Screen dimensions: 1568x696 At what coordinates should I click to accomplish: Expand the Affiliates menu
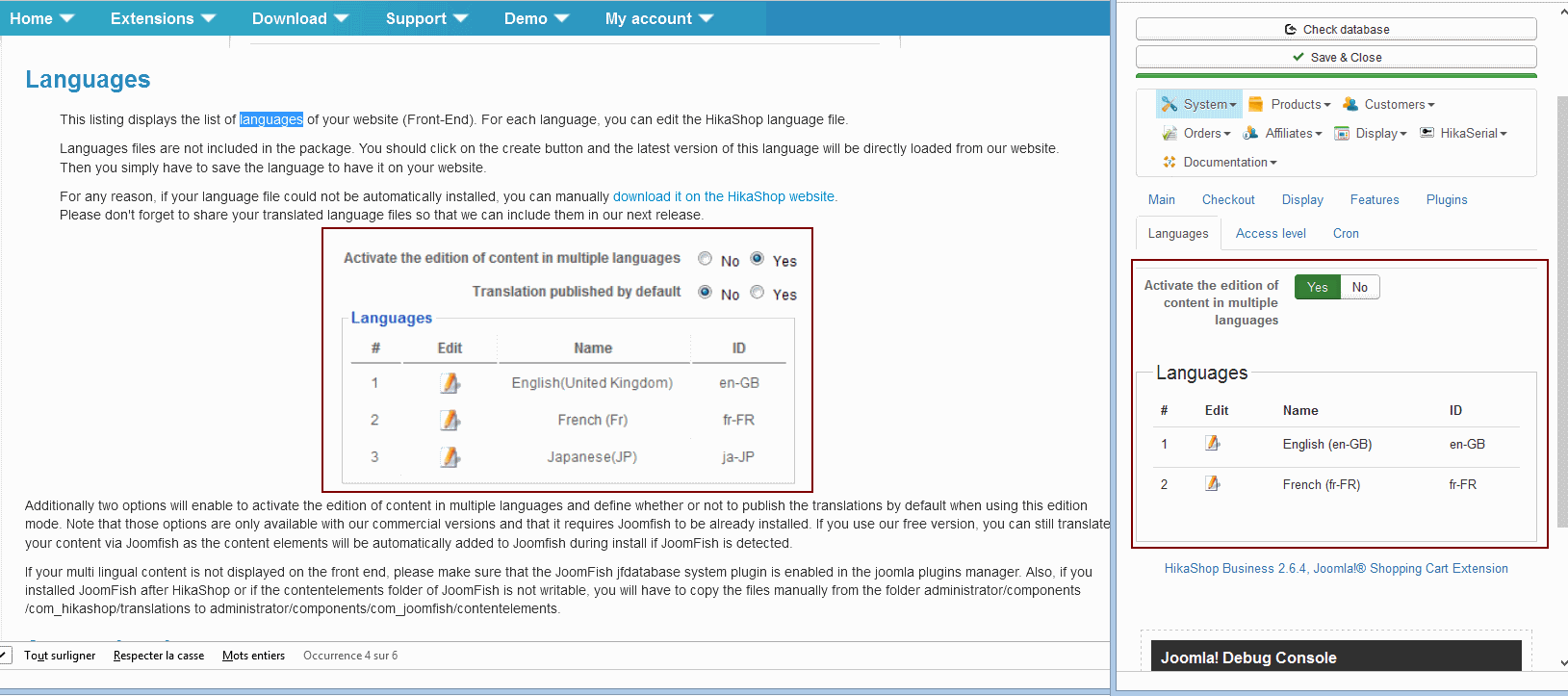point(1283,133)
